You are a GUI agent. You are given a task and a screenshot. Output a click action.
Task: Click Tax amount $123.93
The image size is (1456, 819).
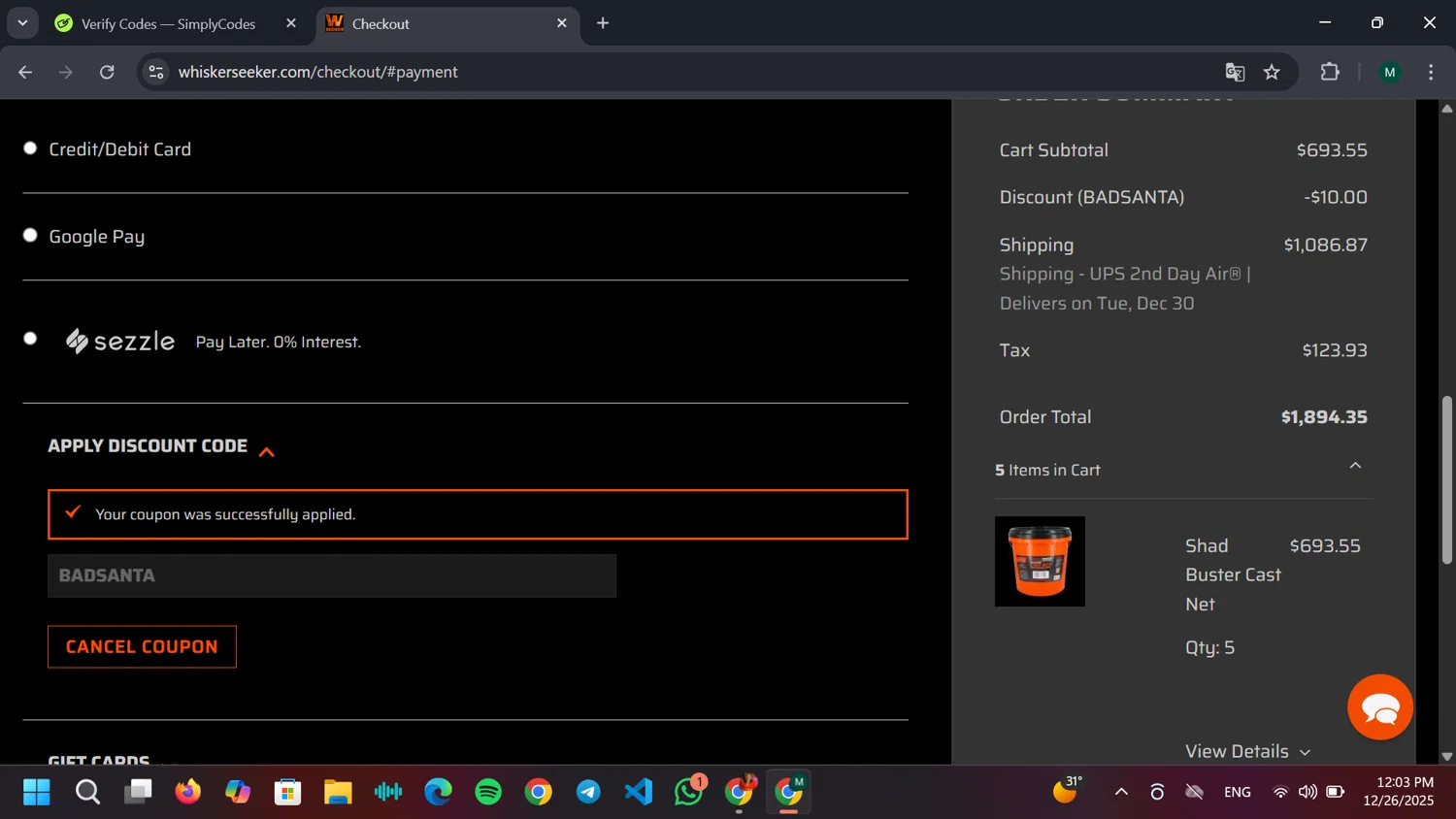[x=1335, y=350]
